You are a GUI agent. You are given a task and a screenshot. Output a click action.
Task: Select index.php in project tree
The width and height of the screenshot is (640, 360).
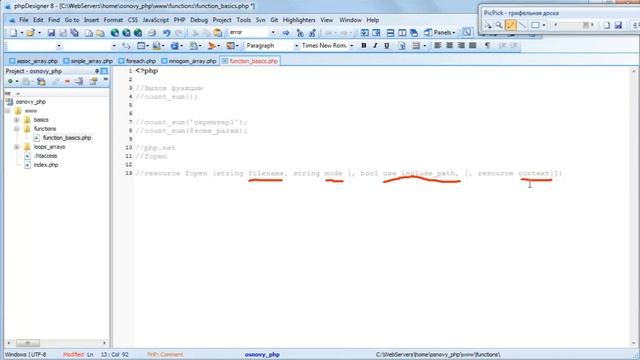click(46, 165)
